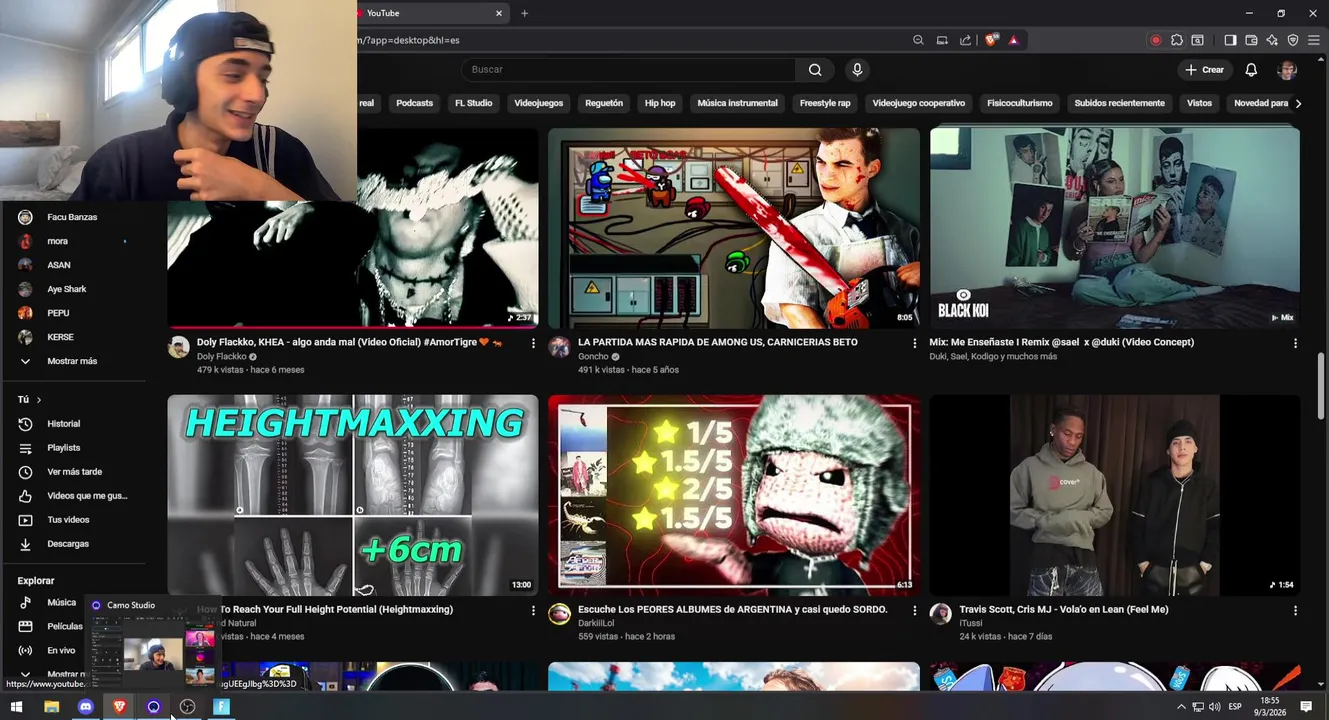Select the Videojuegos category chip
Screen dimensions: 1329x720
(x=539, y=103)
